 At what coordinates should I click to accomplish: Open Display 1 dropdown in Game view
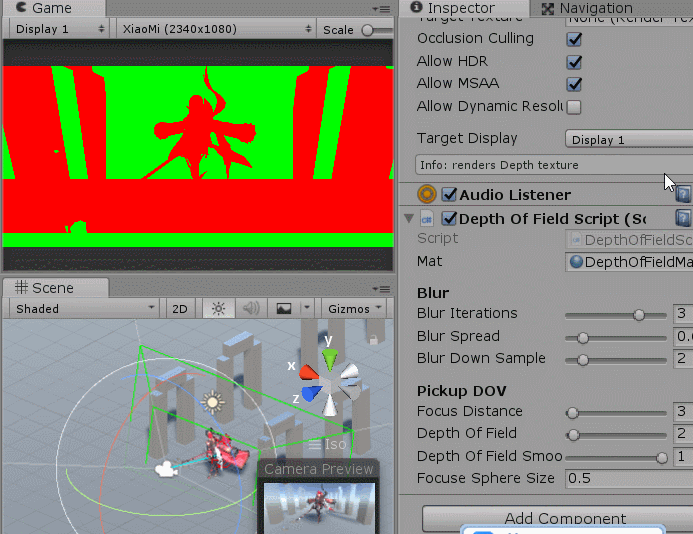59,29
